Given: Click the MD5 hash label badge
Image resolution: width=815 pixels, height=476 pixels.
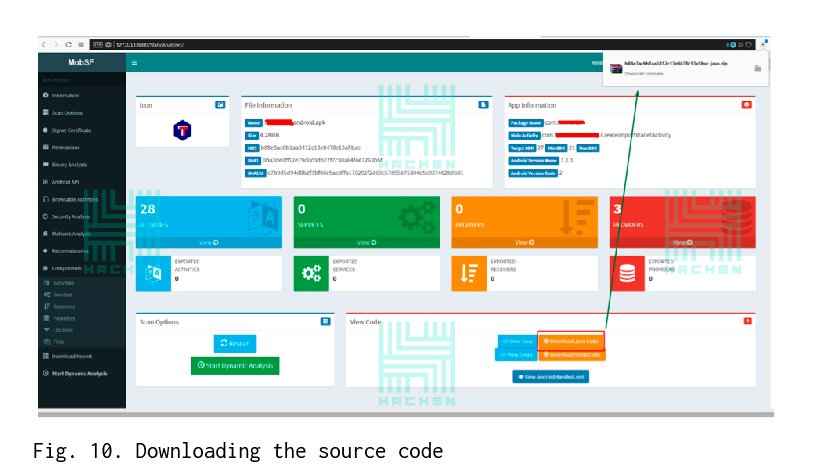Looking at the screenshot, I should point(252,148).
